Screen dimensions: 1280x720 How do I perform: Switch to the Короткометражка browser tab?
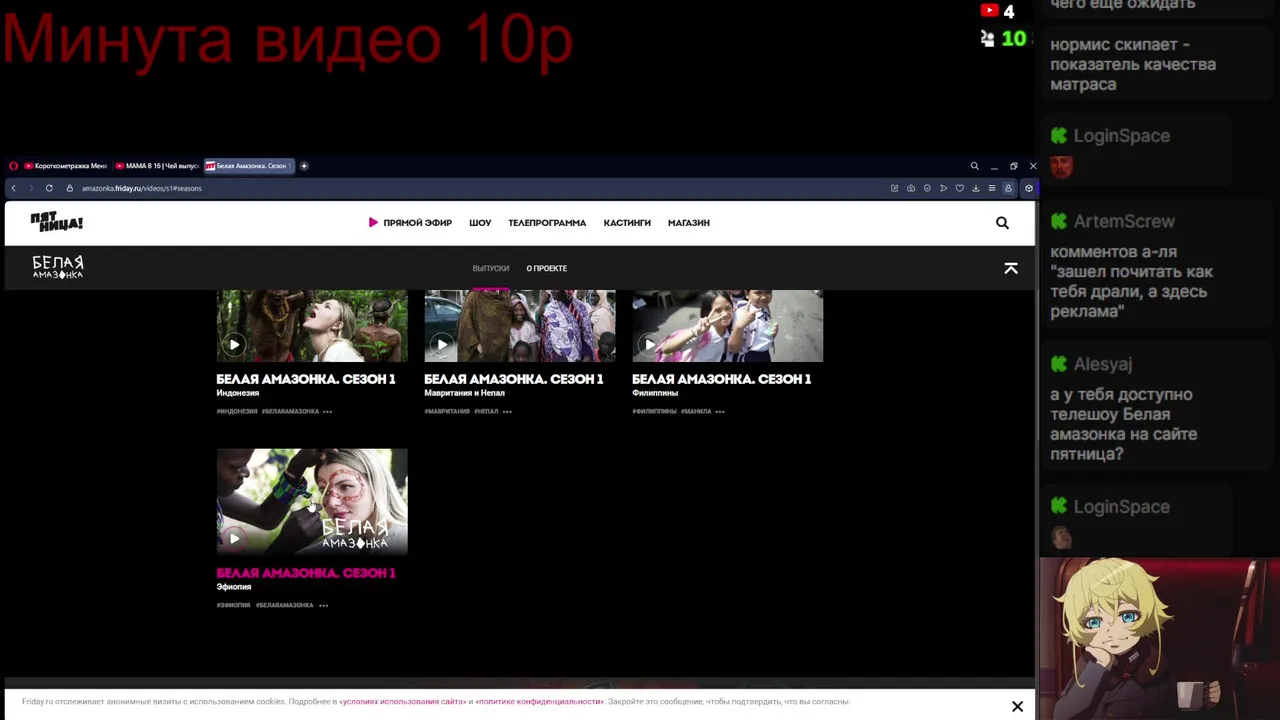pos(66,166)
